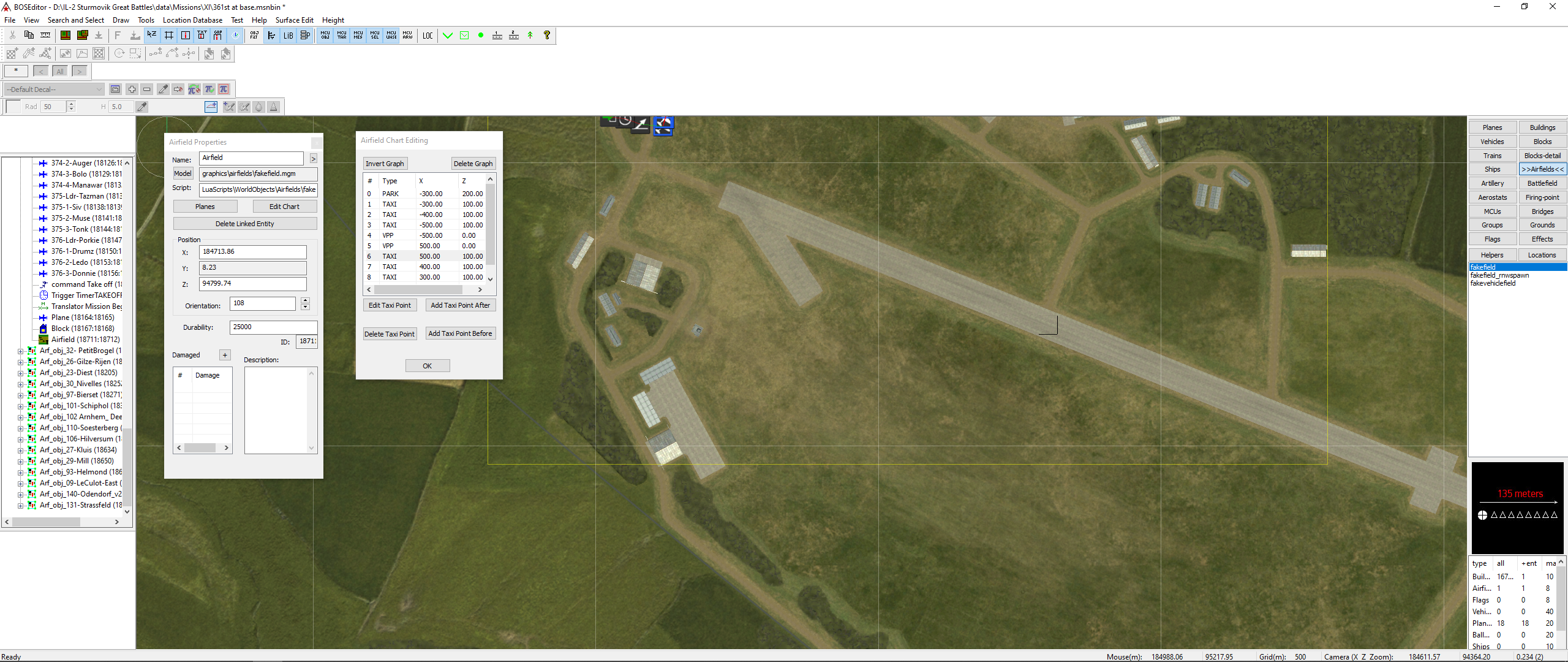Click the checkered add-surface icon

coord(12,54)
